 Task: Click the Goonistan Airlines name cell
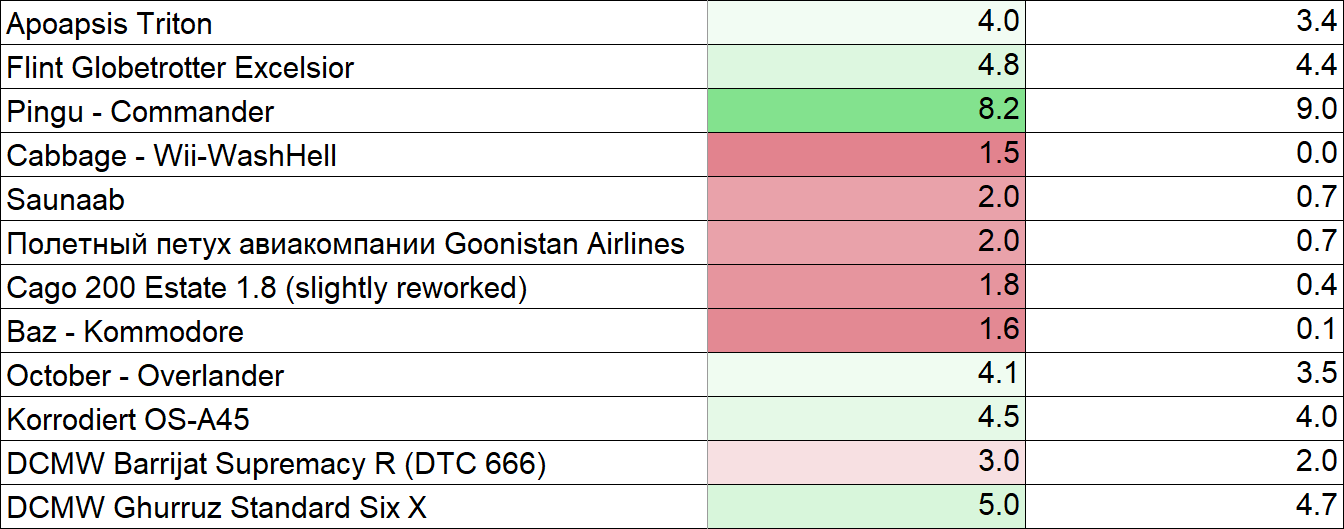354,243
